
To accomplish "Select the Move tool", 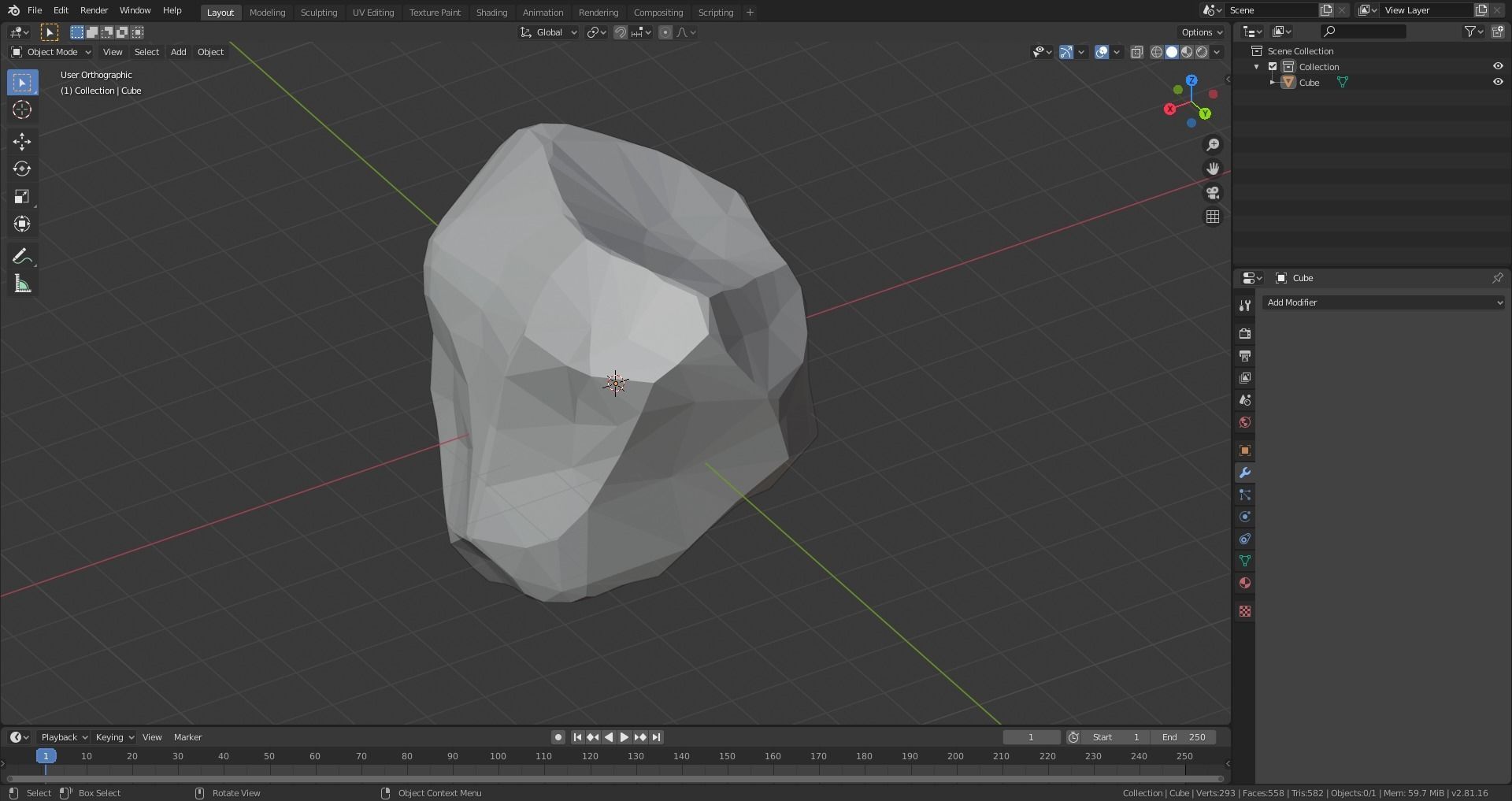I will click(x=22, y=142).
